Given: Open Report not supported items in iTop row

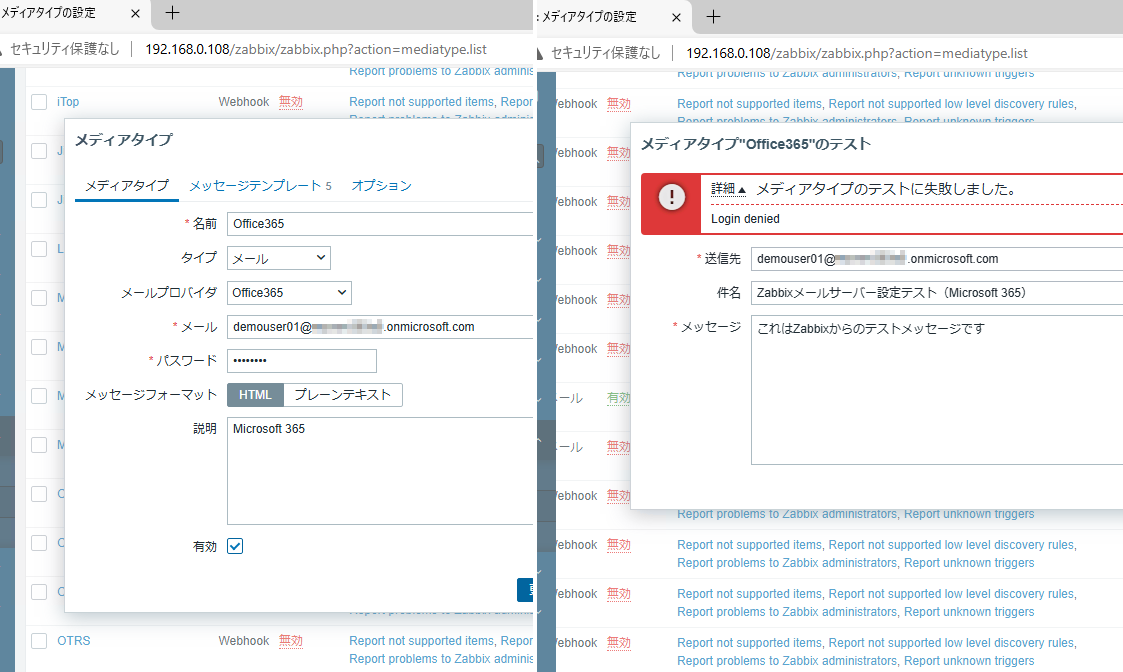Looking at the screenshot, I should click(421, 102).
